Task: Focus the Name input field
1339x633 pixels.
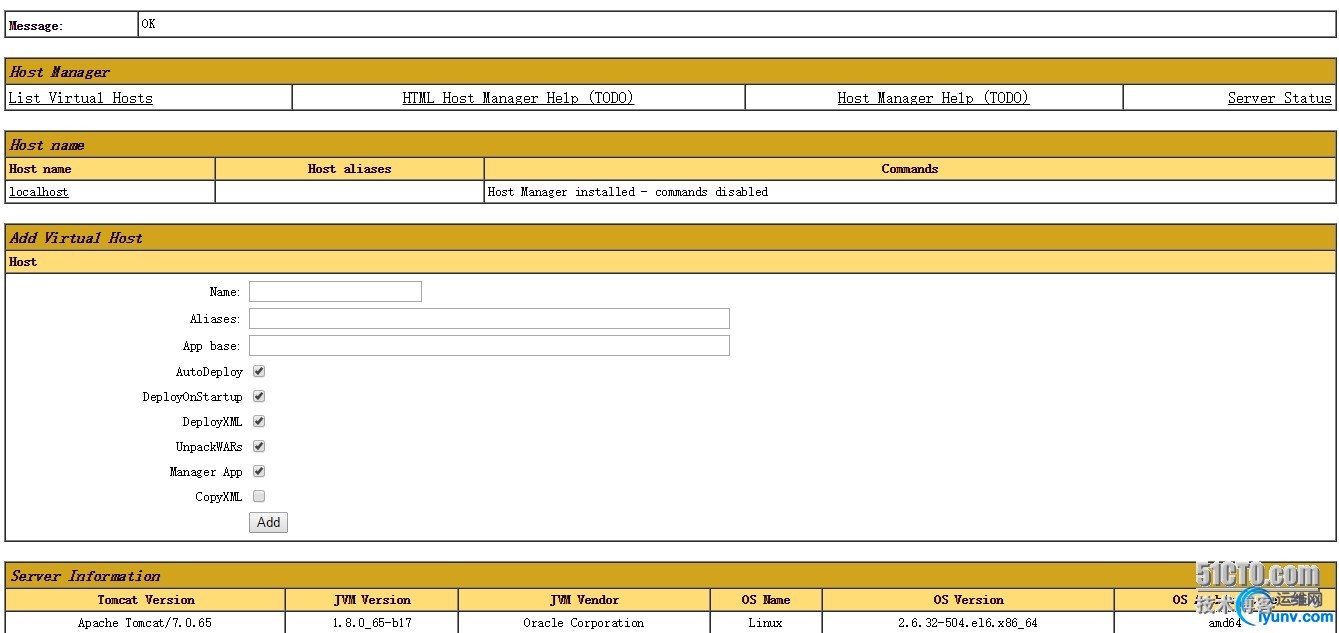Action: [x=335, y=292]
